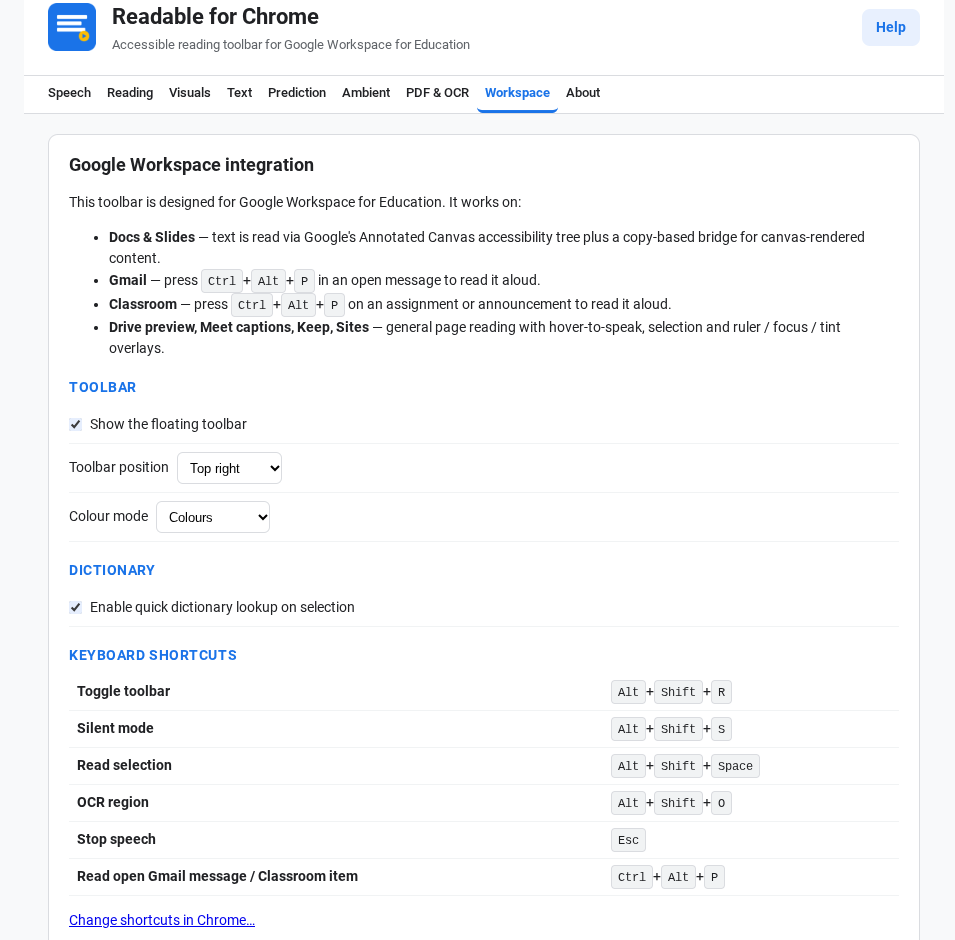Open the Colour mode dropdown
The height and width of the screenshot is (940, 955).
(213, 517)
